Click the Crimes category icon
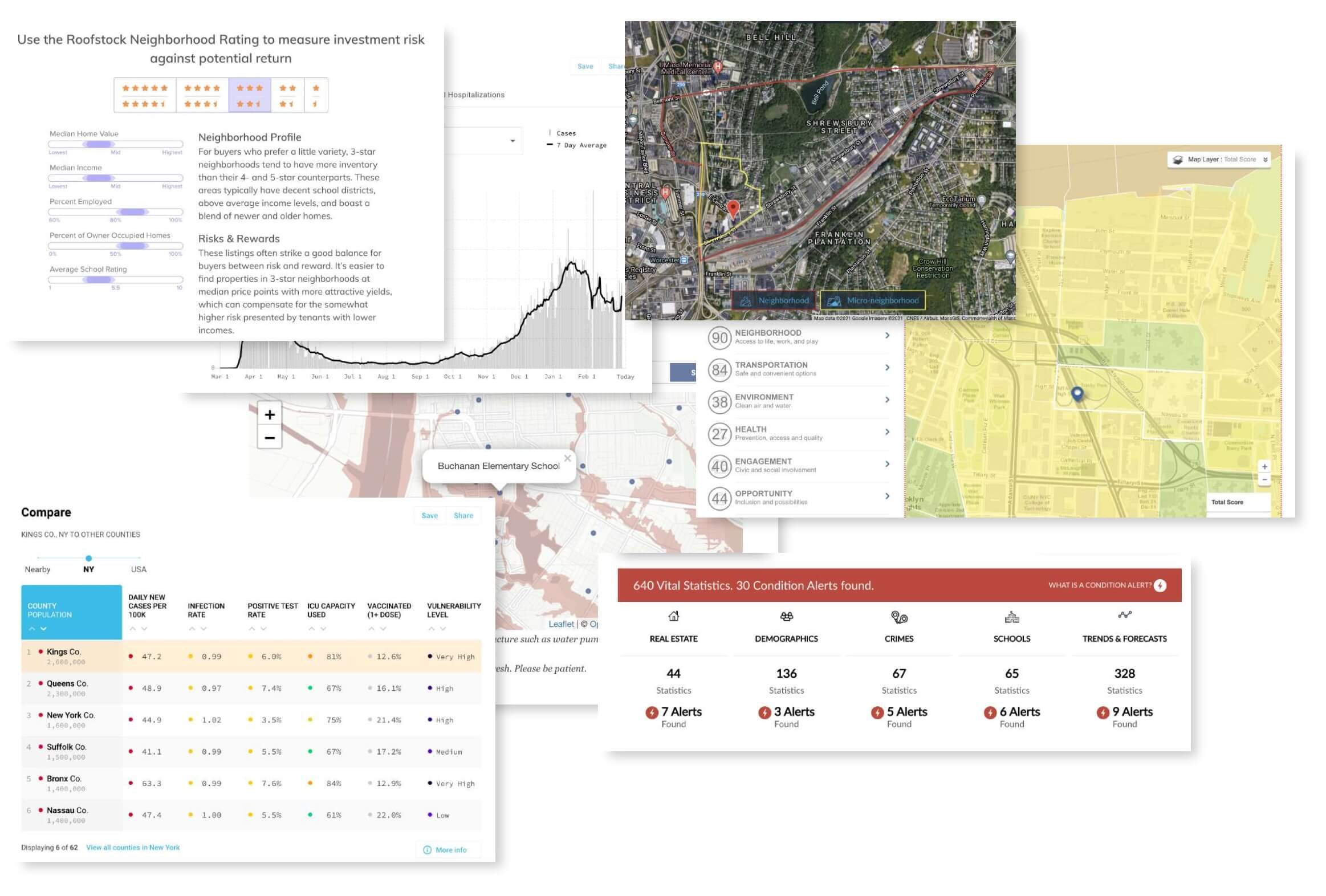 point(898,617)
